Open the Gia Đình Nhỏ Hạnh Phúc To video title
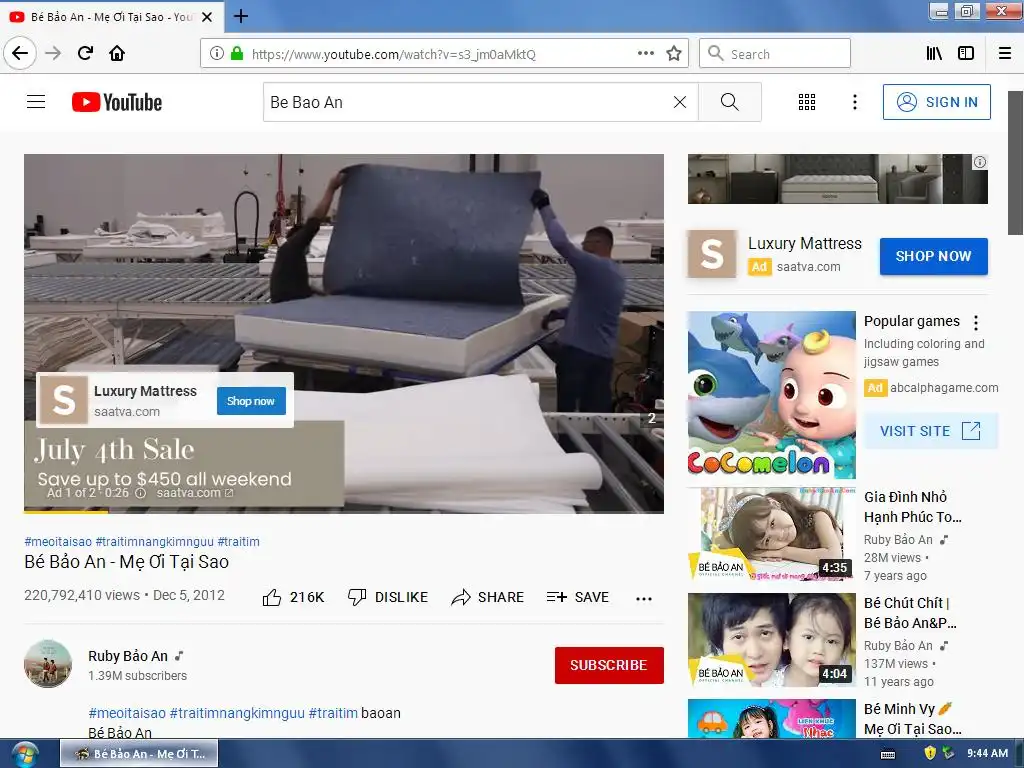The image size is (1024, 768). tap(913, 507)
